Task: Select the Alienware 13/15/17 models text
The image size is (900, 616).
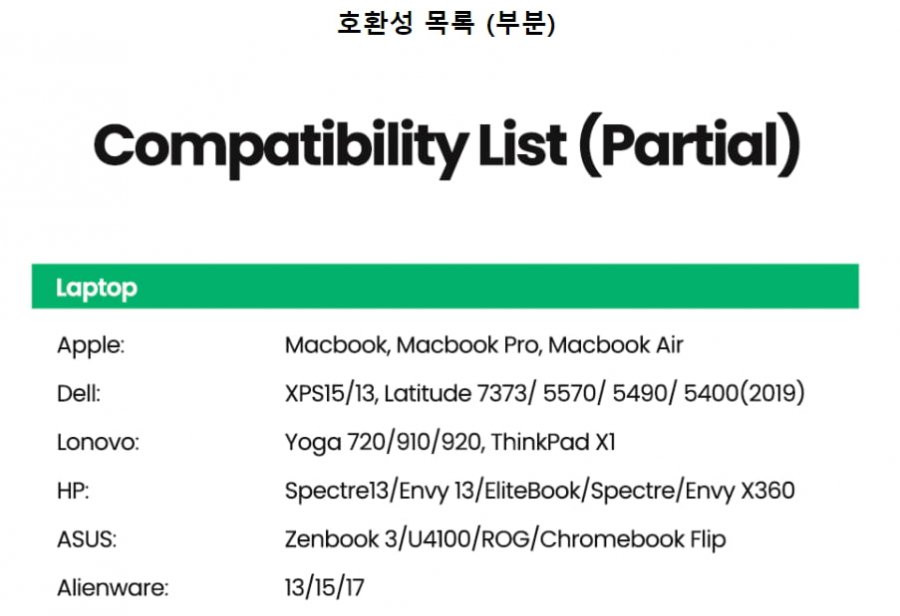Action: pos(324,588)
